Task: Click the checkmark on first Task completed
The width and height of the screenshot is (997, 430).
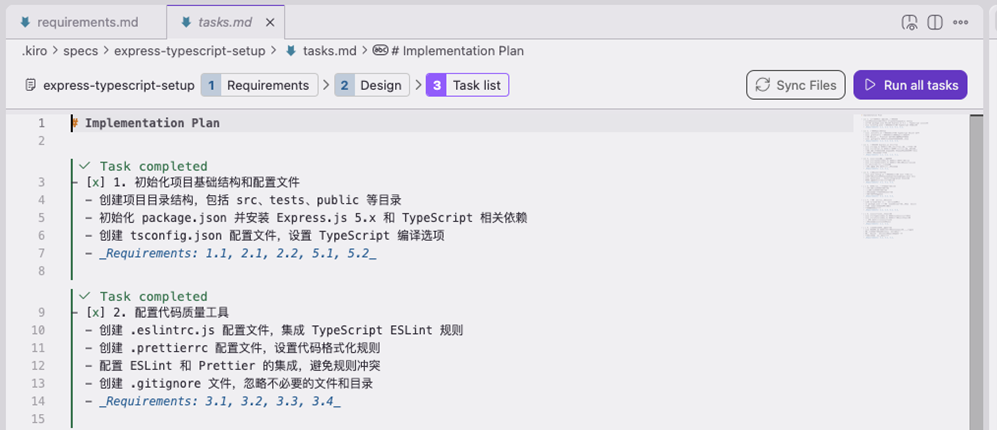Action: click(x=85, y=166)
